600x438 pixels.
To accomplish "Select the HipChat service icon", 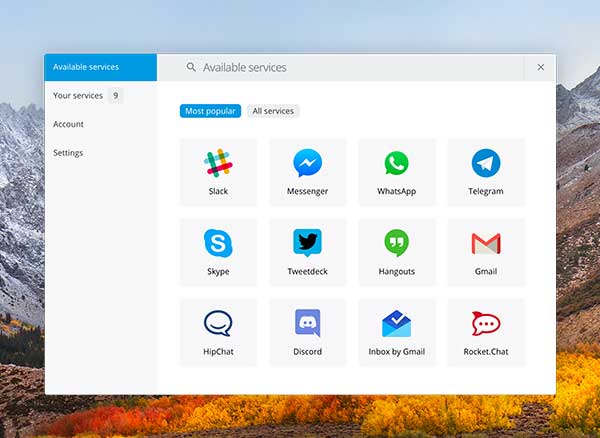I will tap(218, 323).
